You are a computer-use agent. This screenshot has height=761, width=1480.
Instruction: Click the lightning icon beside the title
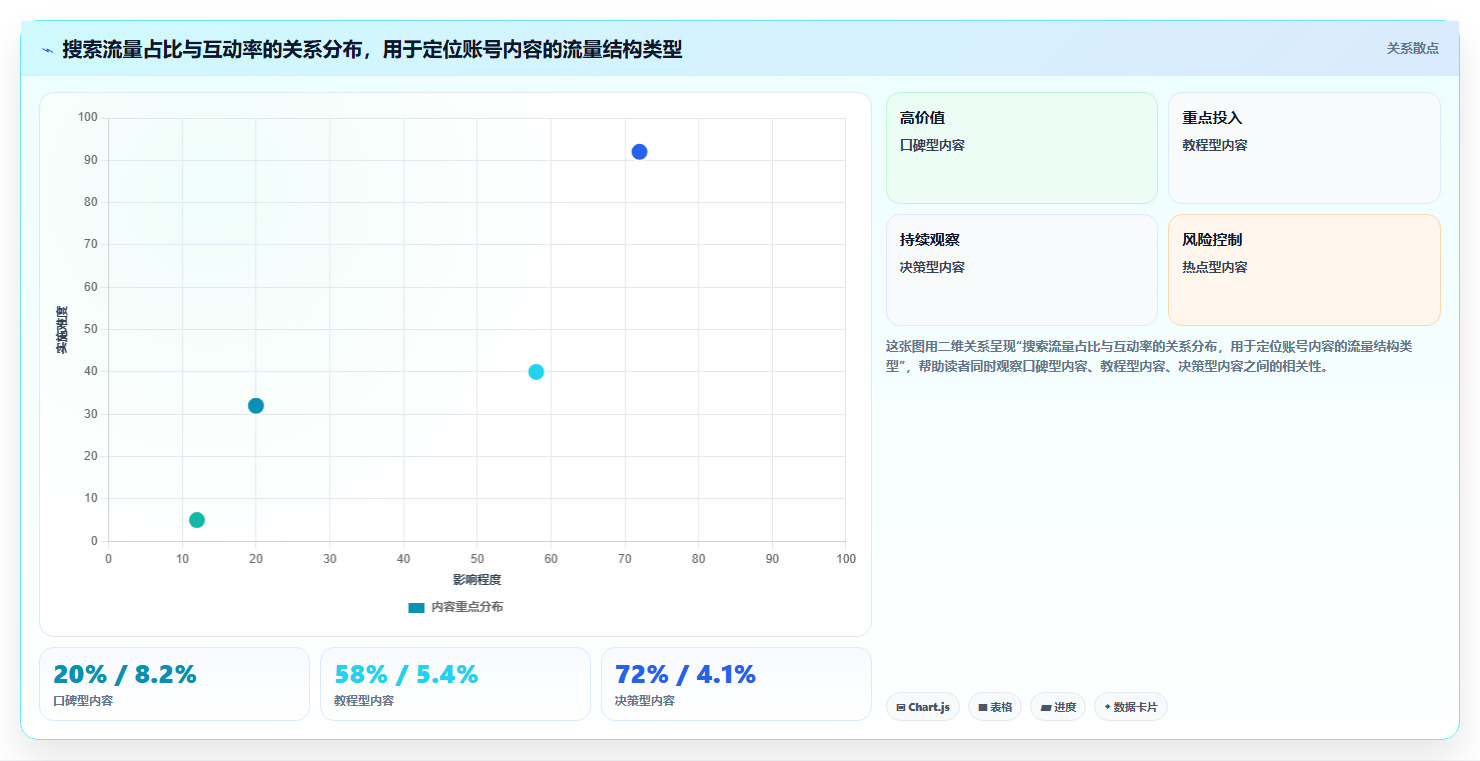click(x=47, y=49)
